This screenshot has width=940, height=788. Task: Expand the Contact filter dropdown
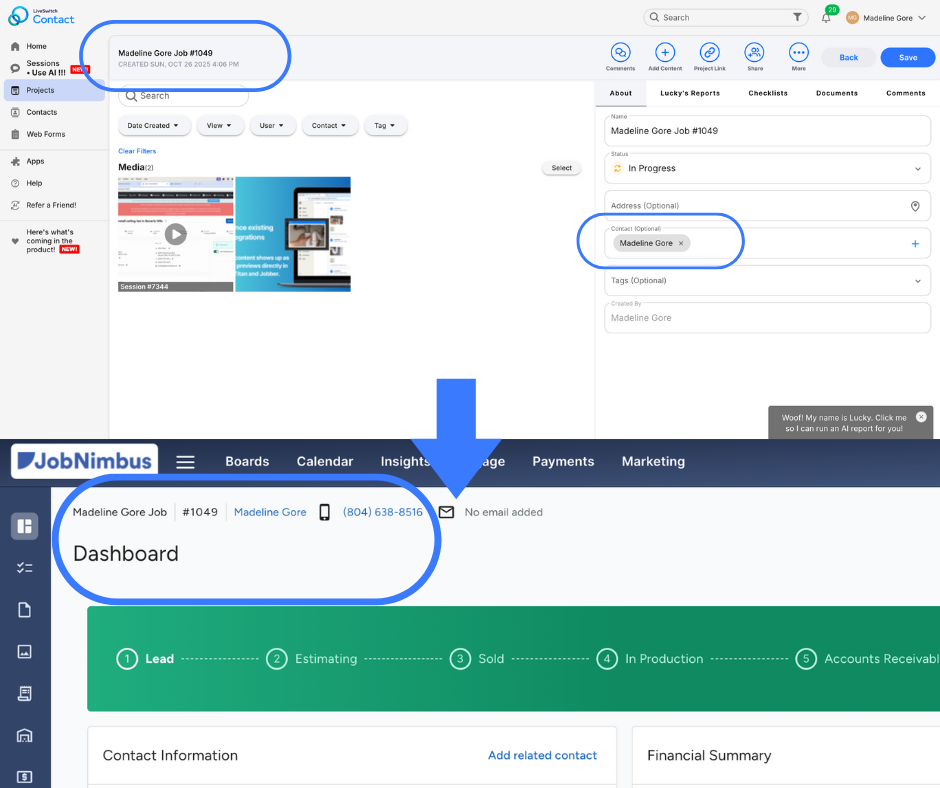click(330, 125)
